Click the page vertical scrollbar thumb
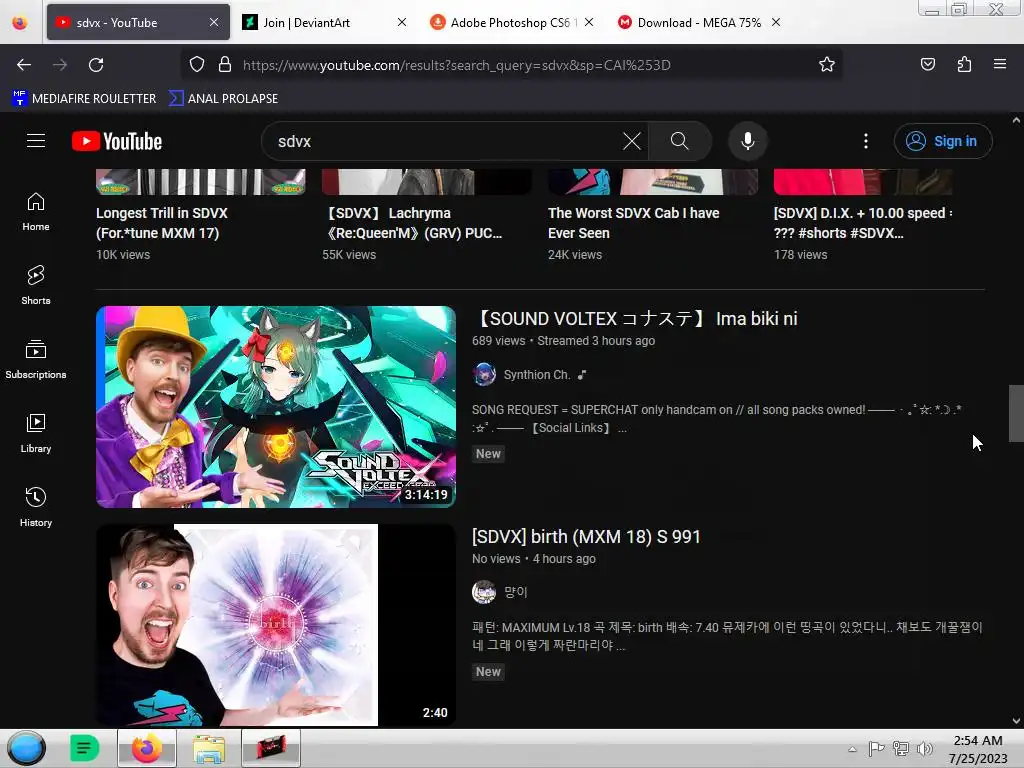This screenshot has width=1024, height=768. point(1016,413)
